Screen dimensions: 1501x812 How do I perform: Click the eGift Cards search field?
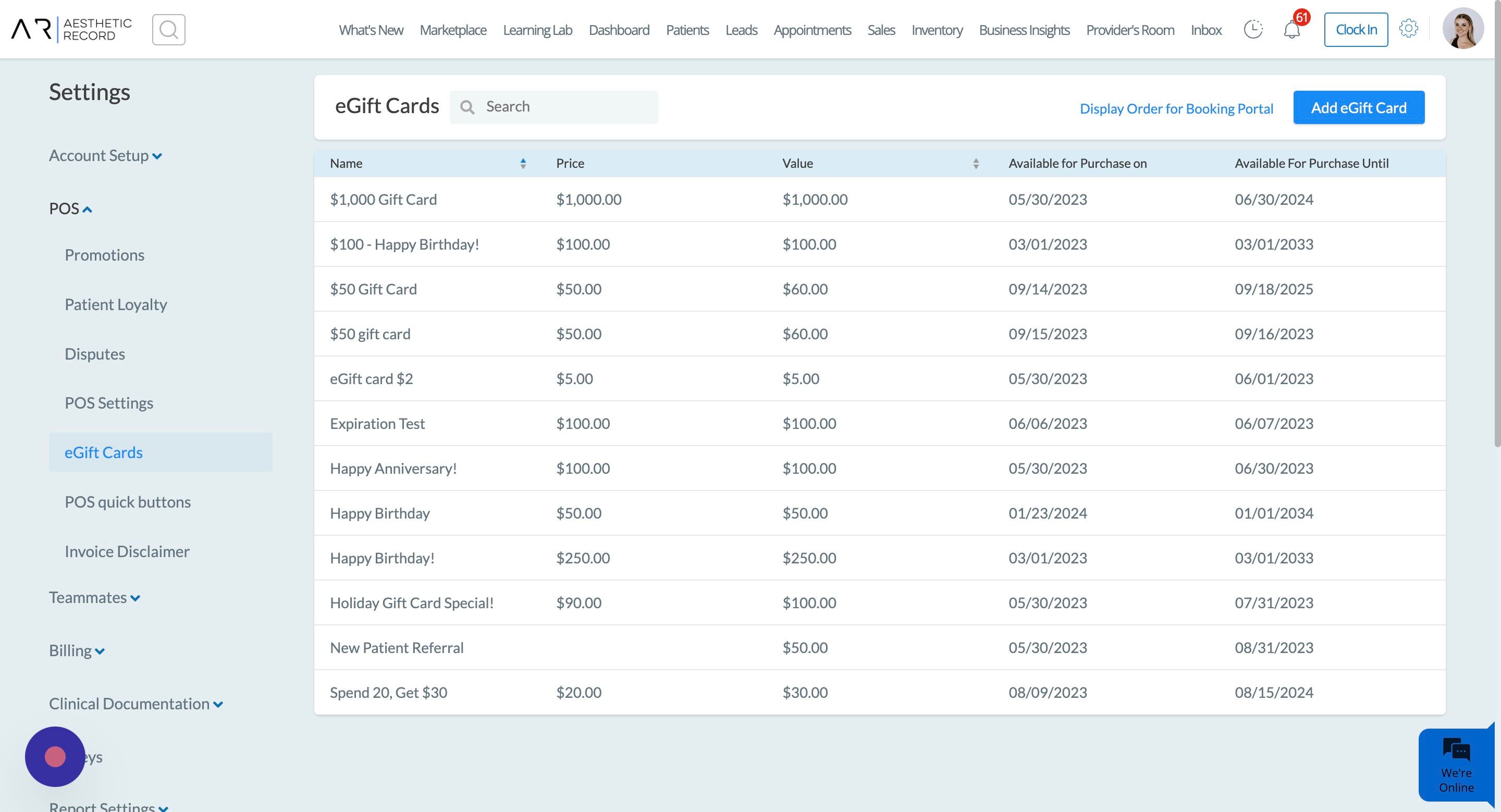tap(553, 107)
